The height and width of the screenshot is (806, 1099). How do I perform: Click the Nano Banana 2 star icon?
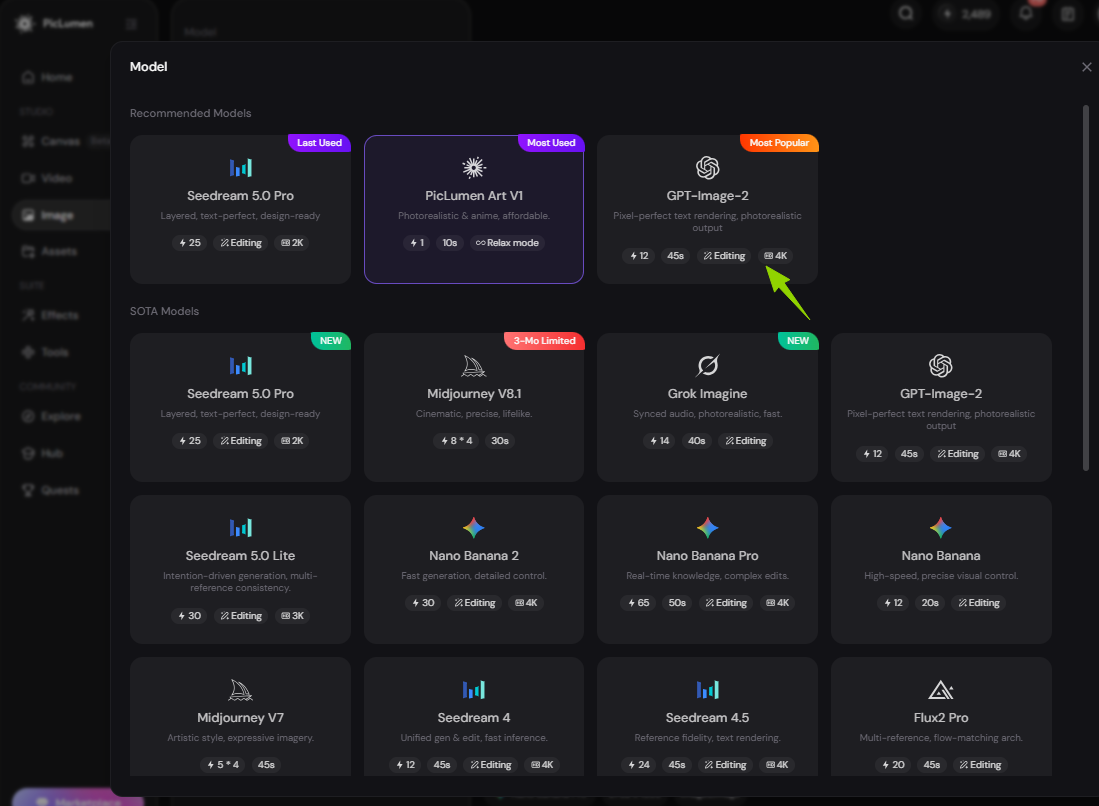point(474,528)
